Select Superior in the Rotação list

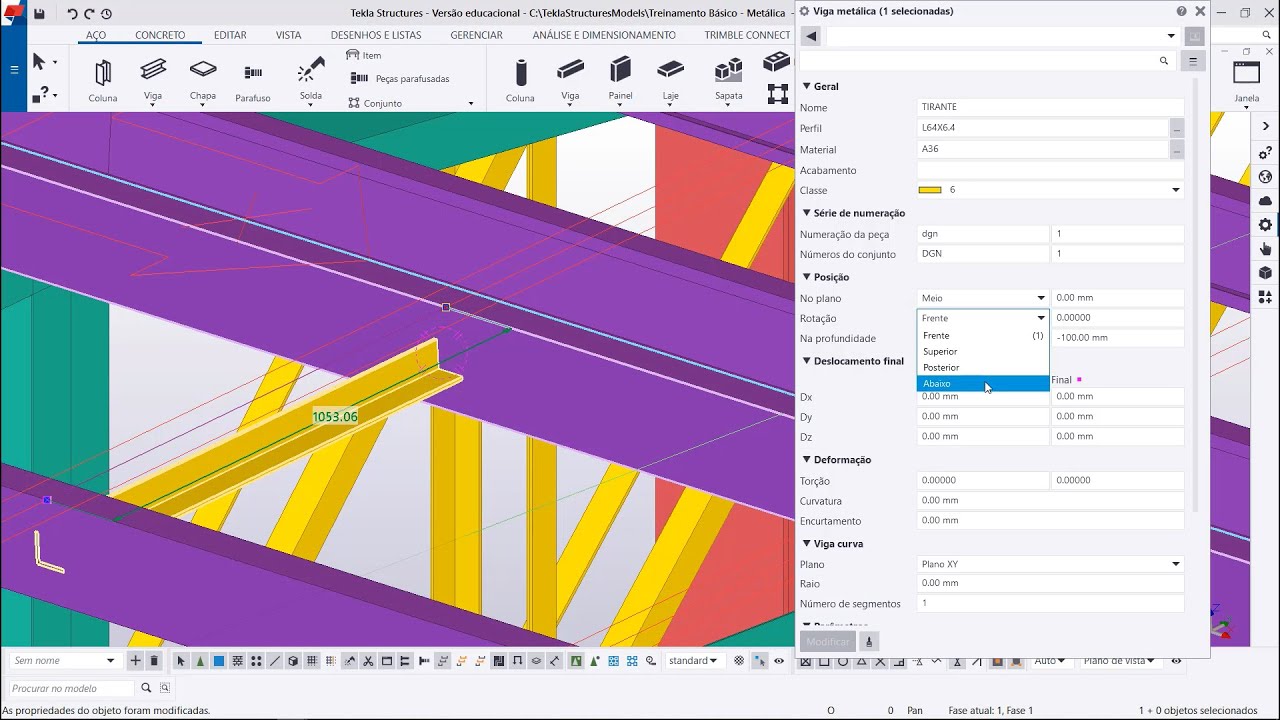click(x=982, y=352)
